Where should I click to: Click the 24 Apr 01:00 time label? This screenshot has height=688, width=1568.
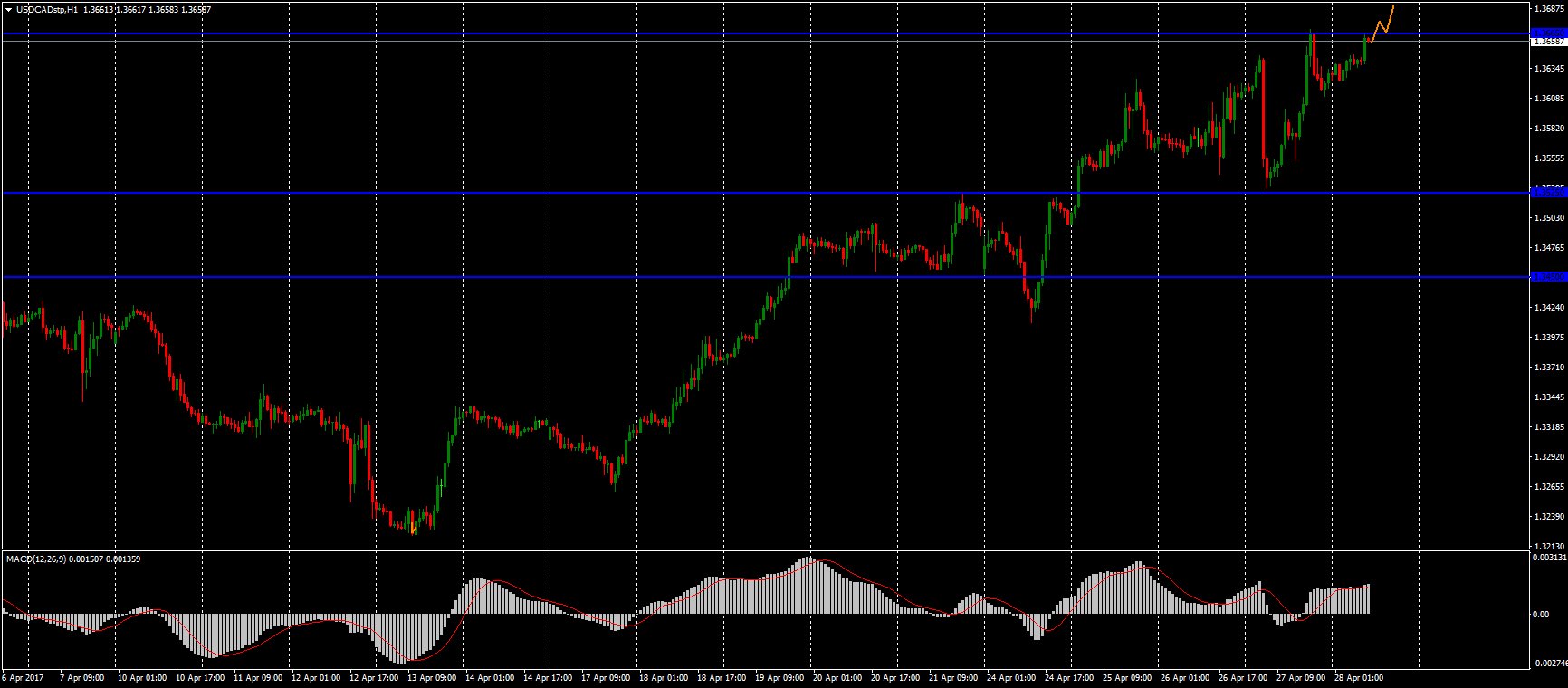pos(1011,677)
